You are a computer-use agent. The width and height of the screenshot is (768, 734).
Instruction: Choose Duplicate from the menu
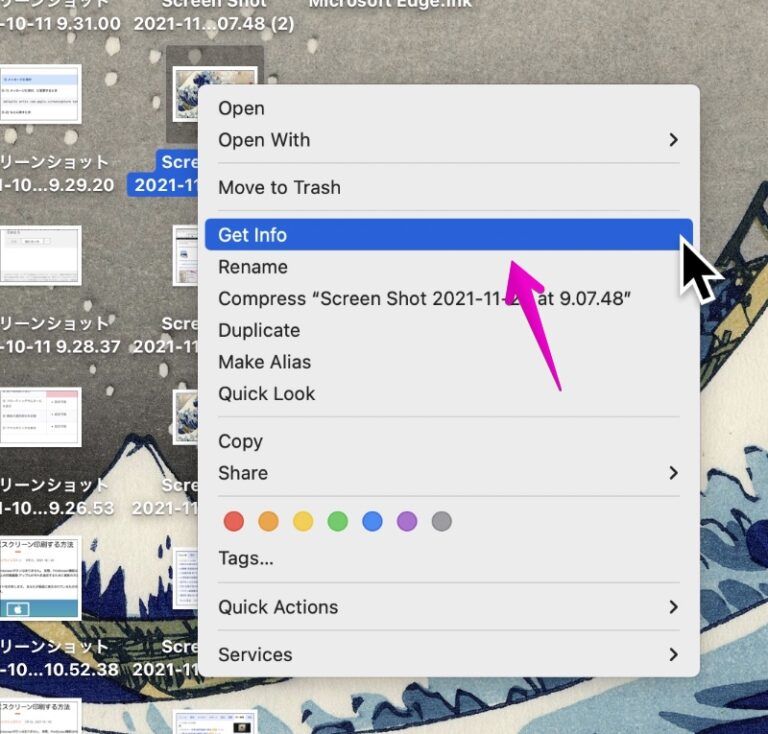[x=448, y=331]
